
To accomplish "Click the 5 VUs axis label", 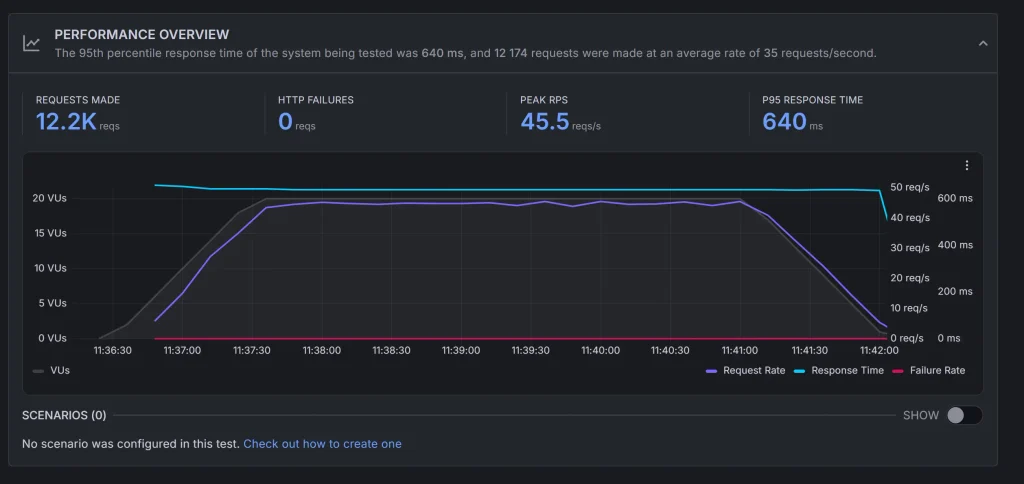I will 52,303.
